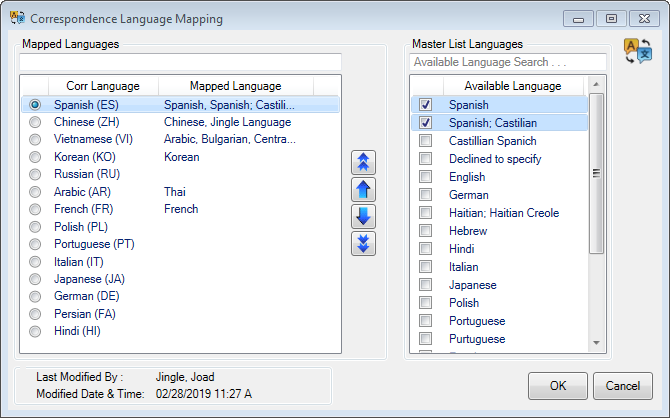Click the Cancel button
This screenshot has height=418, width=670.
(623, 386)
